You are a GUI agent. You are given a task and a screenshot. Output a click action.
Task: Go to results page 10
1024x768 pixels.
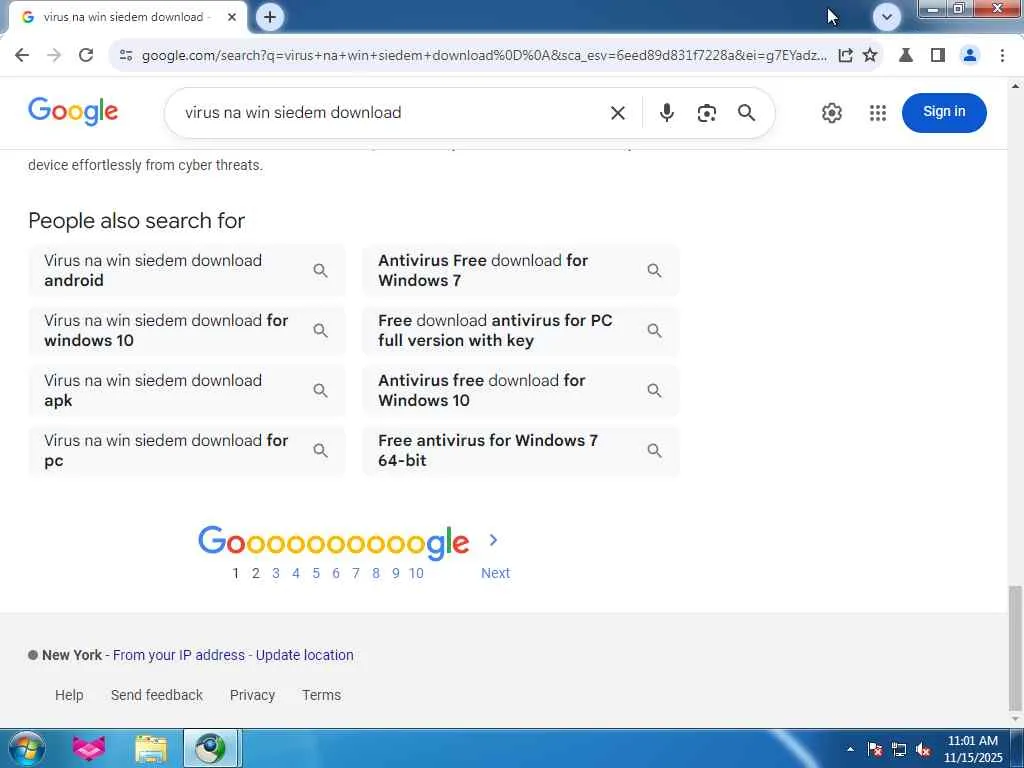tap(416, 573)
